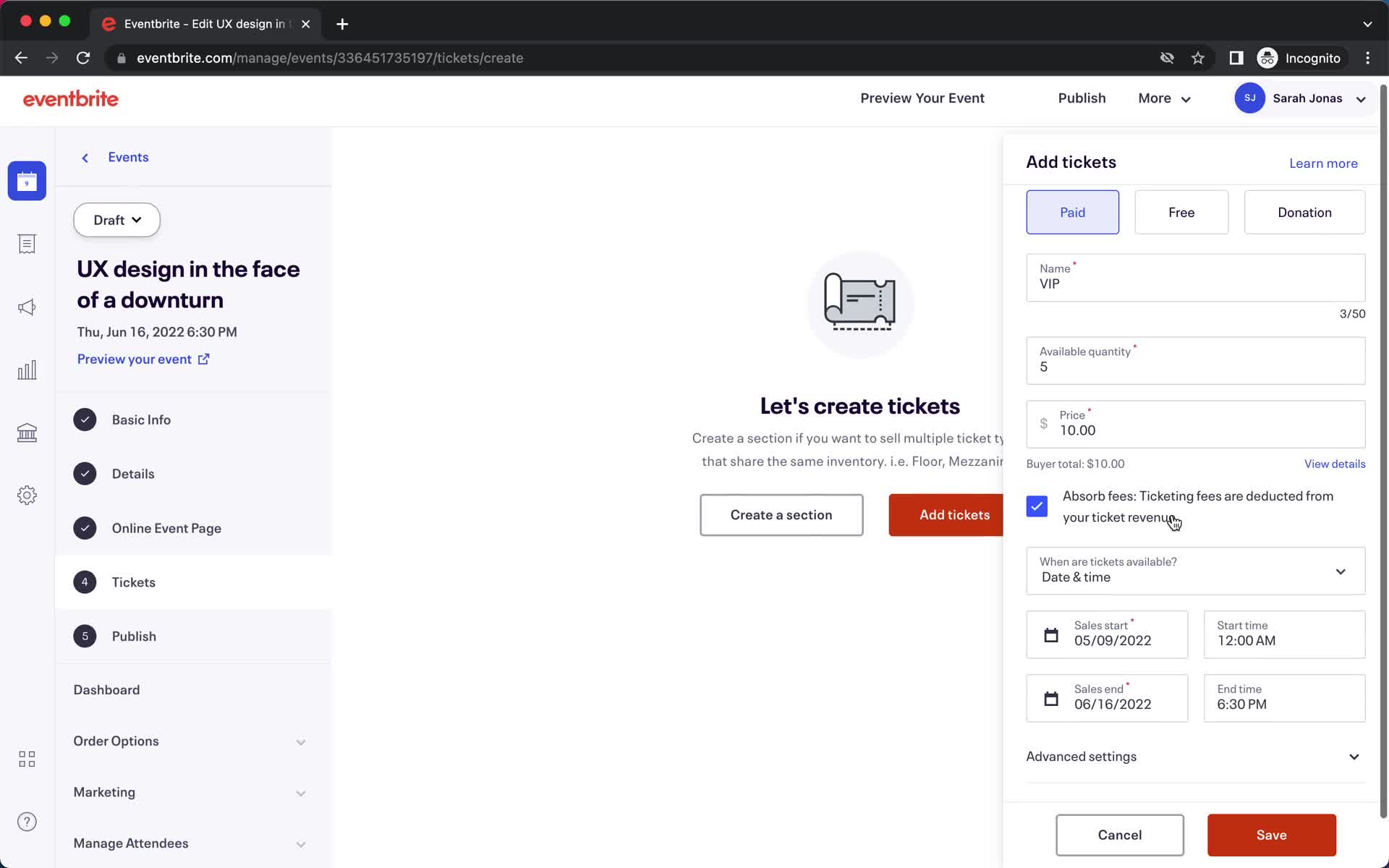Open the browser side panel icon
The width and height of the screenshot is (1389, 868).
pyautogui.click(x=1236, y=58)
